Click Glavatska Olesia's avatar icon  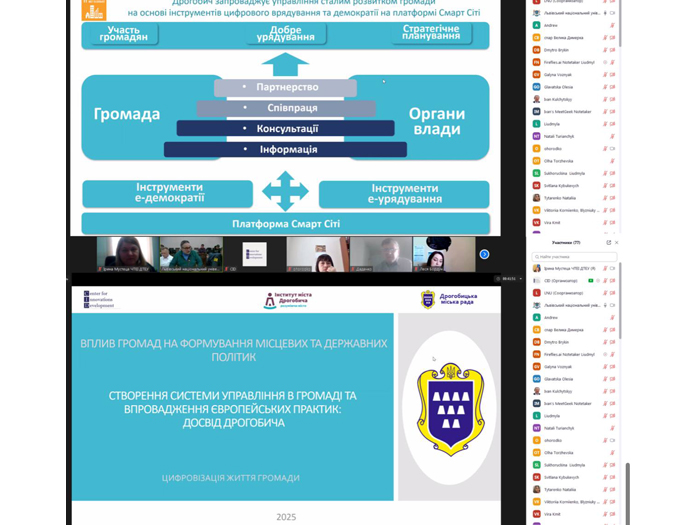pyautogui.click(x=537, y=377)
